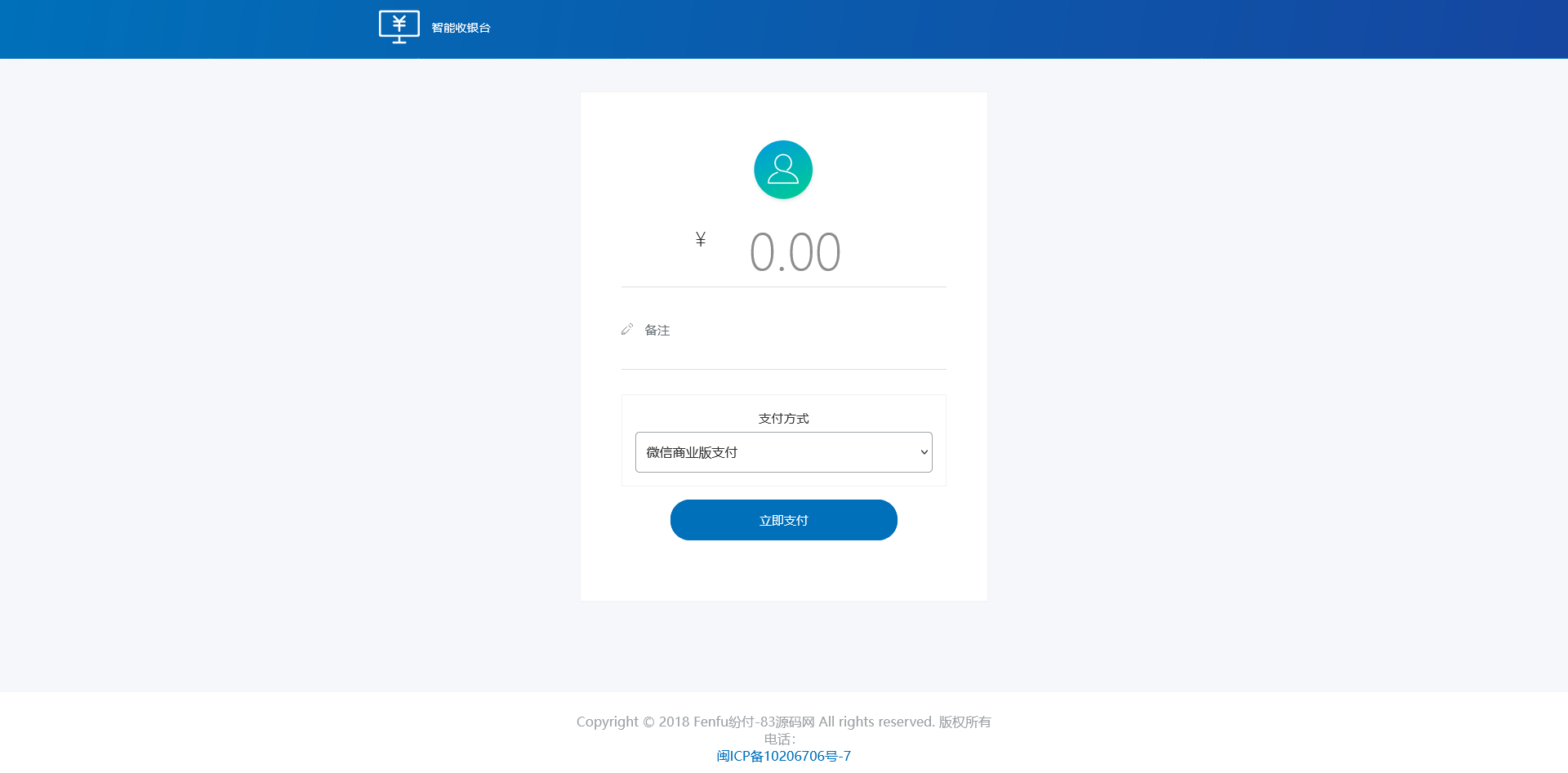Screen dimensions: 1568x773
Task: Click the cashier monitor logo icon
Action: 399,27
